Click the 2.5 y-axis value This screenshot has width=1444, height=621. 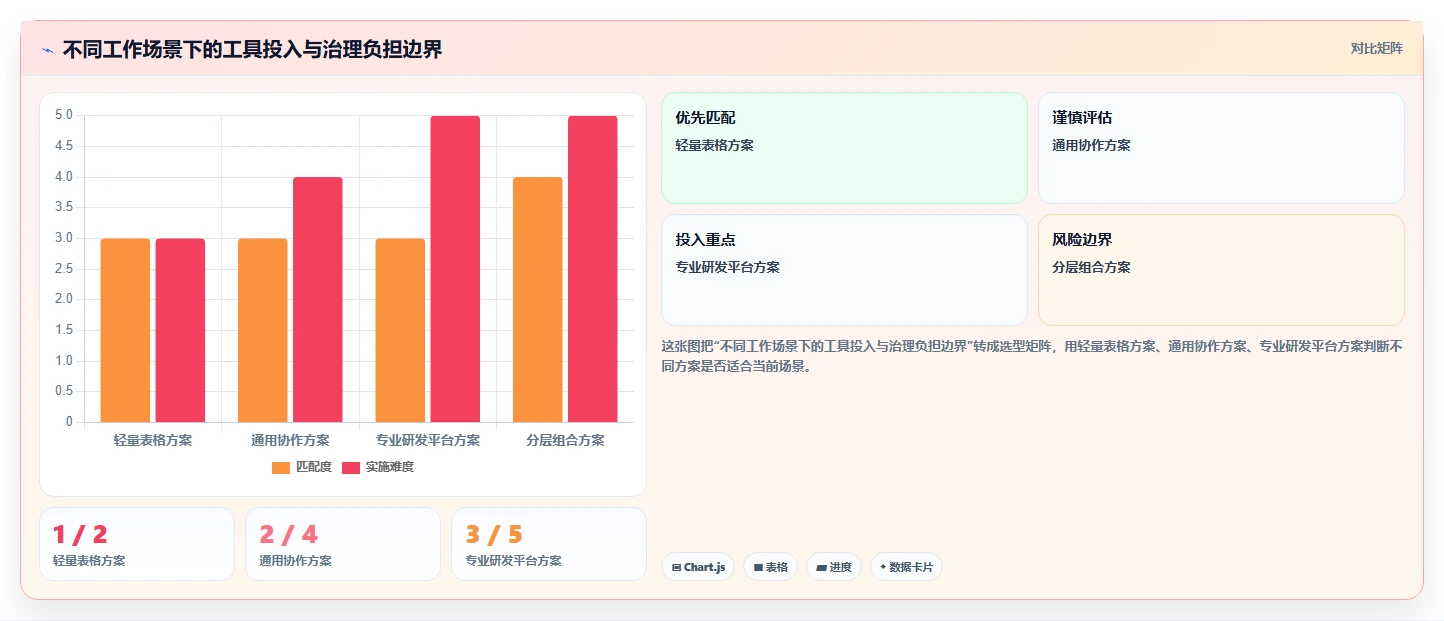coord(64,268)
